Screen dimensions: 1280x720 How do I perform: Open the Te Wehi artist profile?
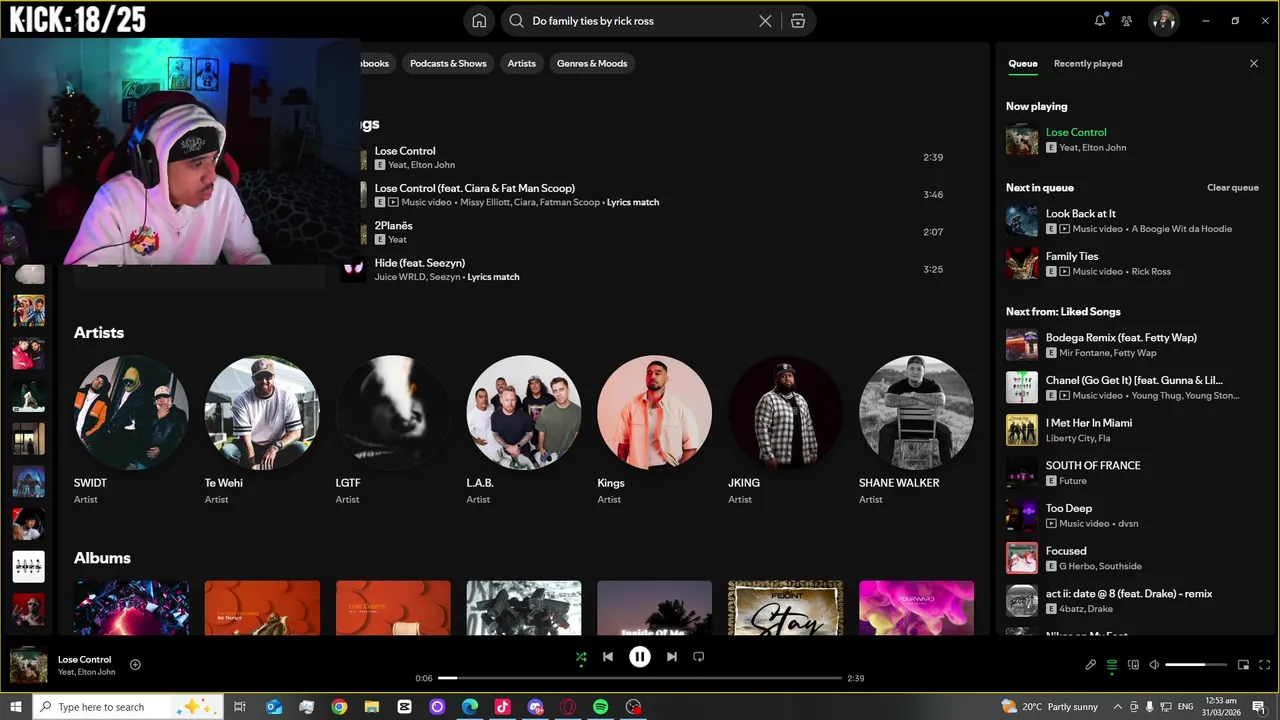(x=262, y=412)
